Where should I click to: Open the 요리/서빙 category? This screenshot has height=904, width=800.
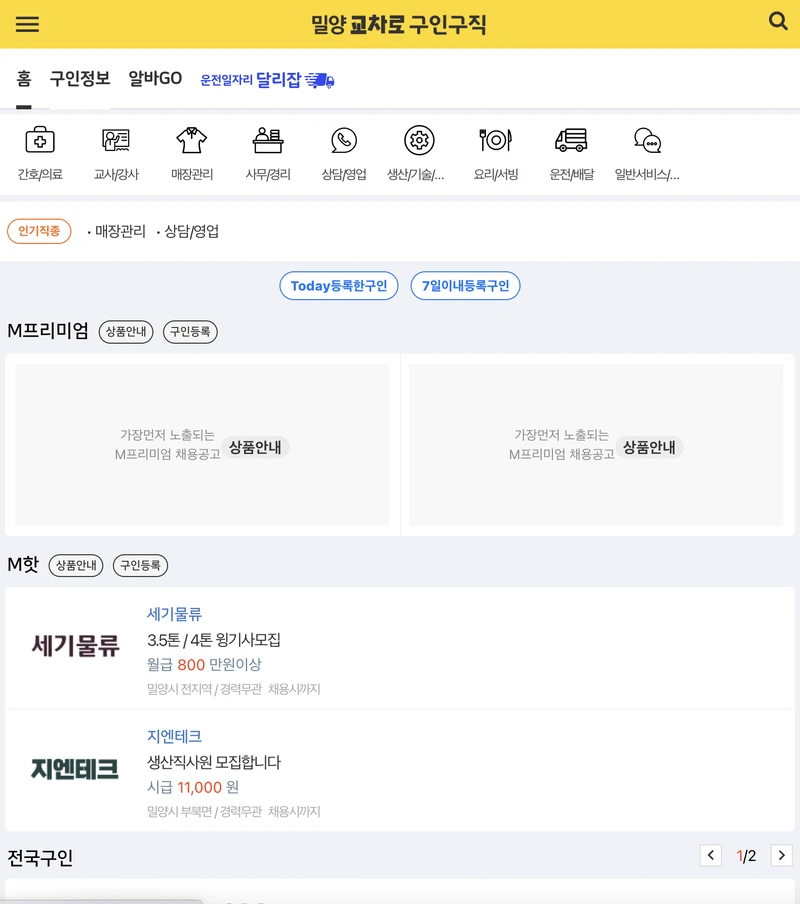point(495,142)
